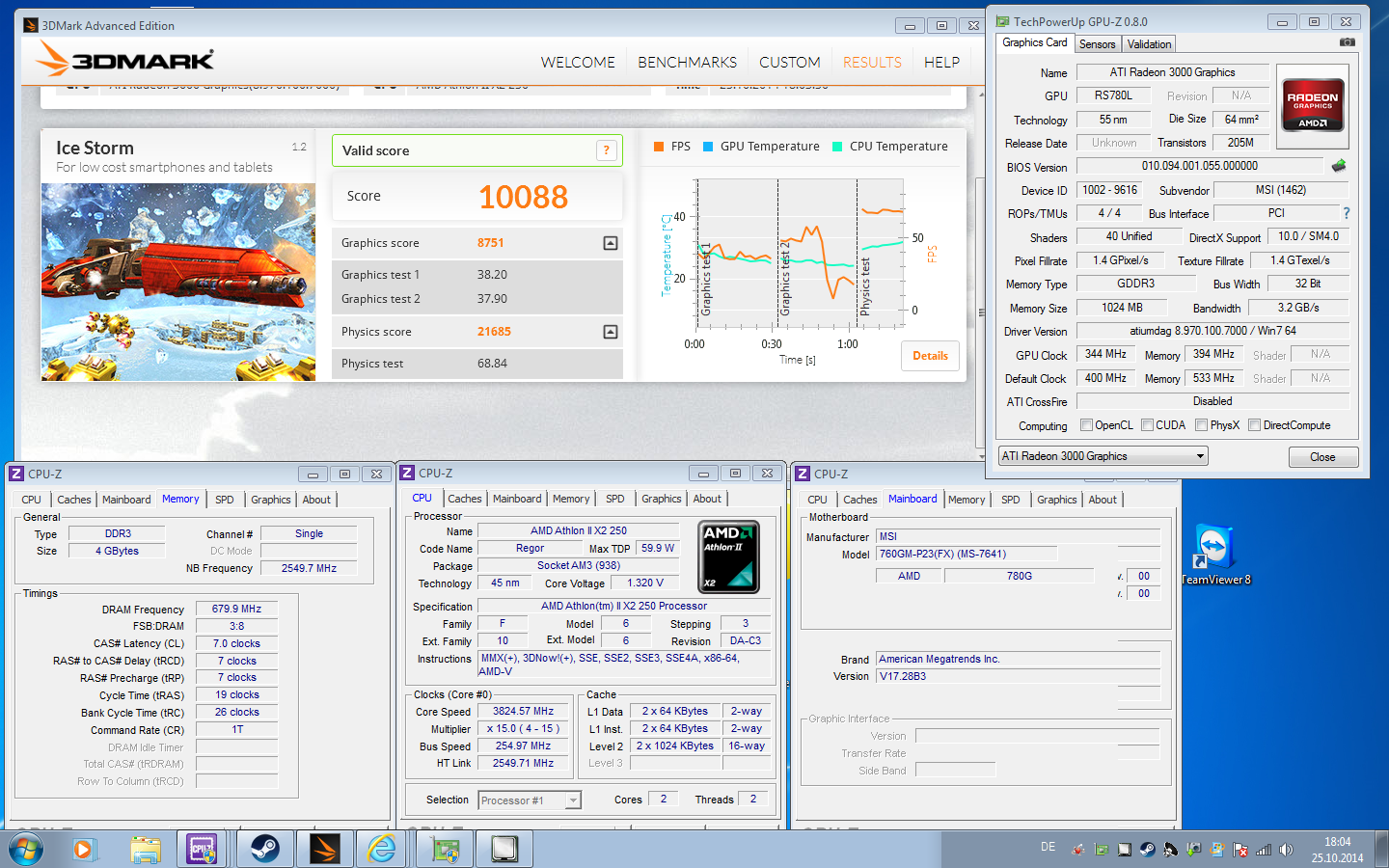Viewport: 1389px width, 868px height.
Task: Open About tab in middle CPU-Z window
Action: pyautogui.click(x=706, y=499)
